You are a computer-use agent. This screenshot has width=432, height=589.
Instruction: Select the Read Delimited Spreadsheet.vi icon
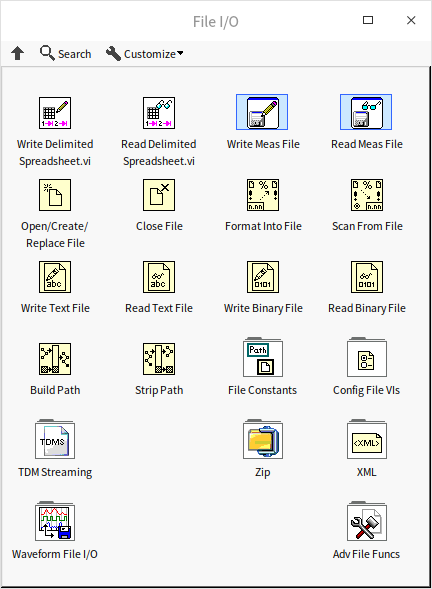(x=159, y=113)
